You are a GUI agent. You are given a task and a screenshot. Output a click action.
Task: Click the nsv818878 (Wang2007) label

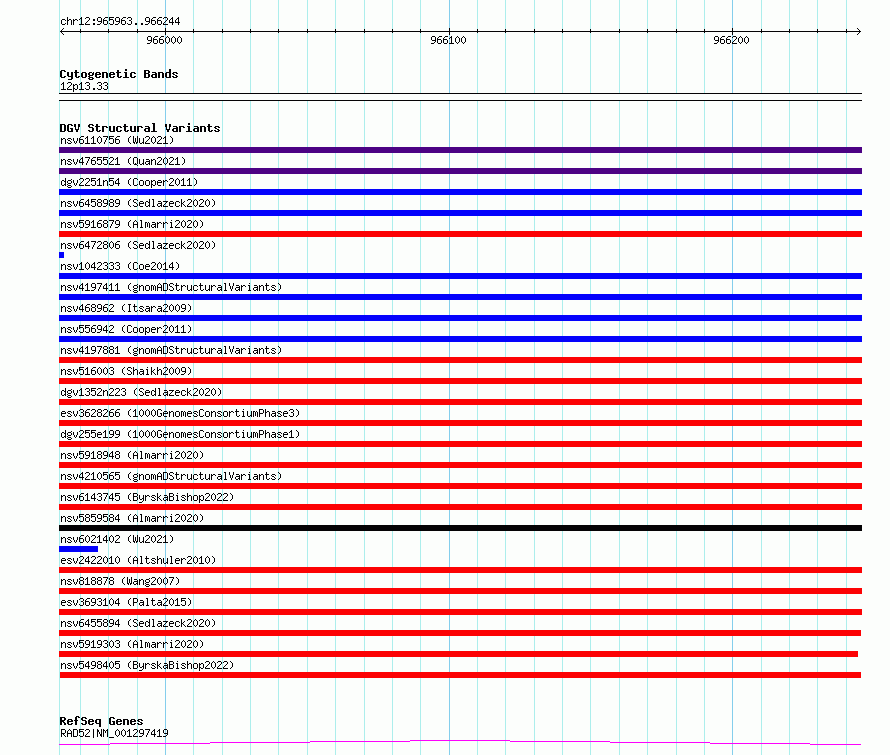coord(120,581)
